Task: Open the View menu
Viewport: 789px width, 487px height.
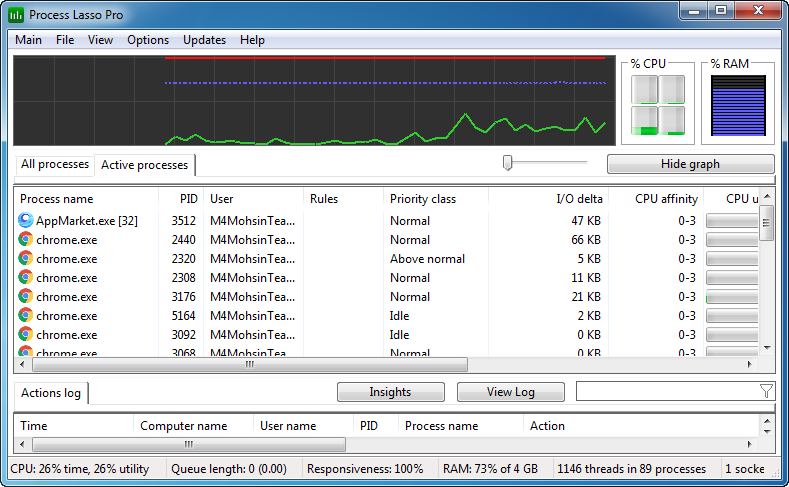Action: (100, 40)
